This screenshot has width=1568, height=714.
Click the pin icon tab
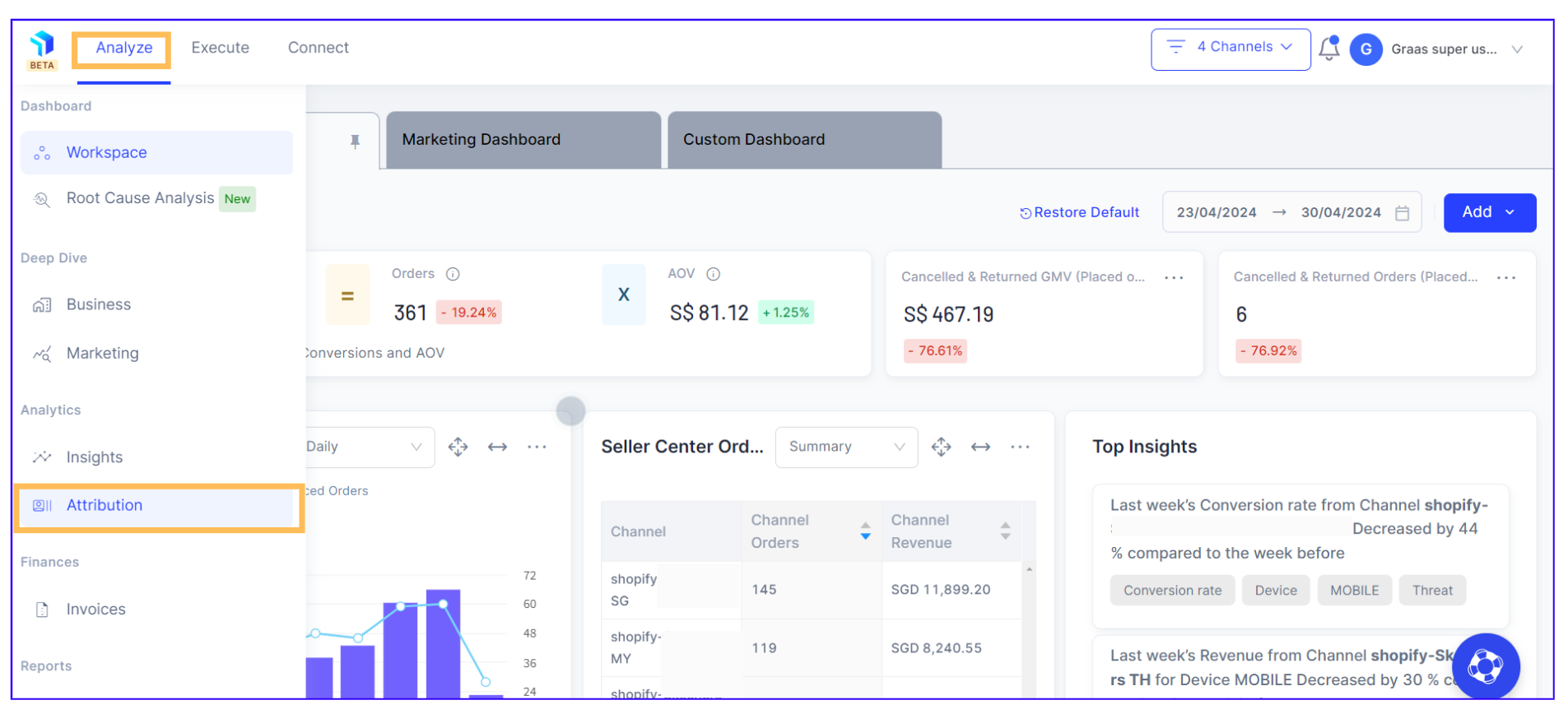[355, 141]
